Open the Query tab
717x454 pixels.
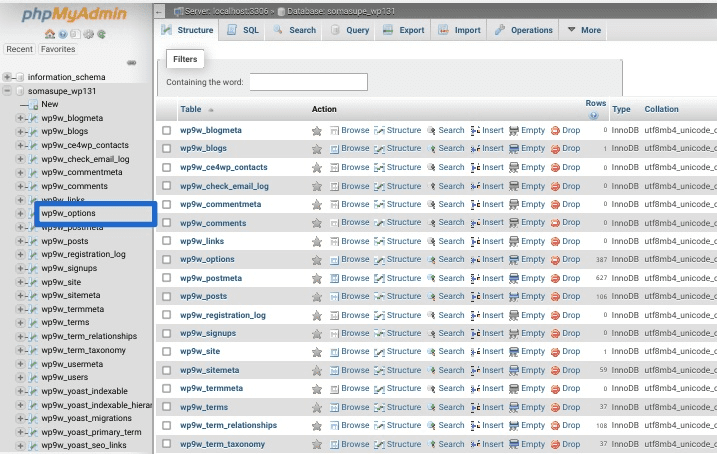[350, 30]
